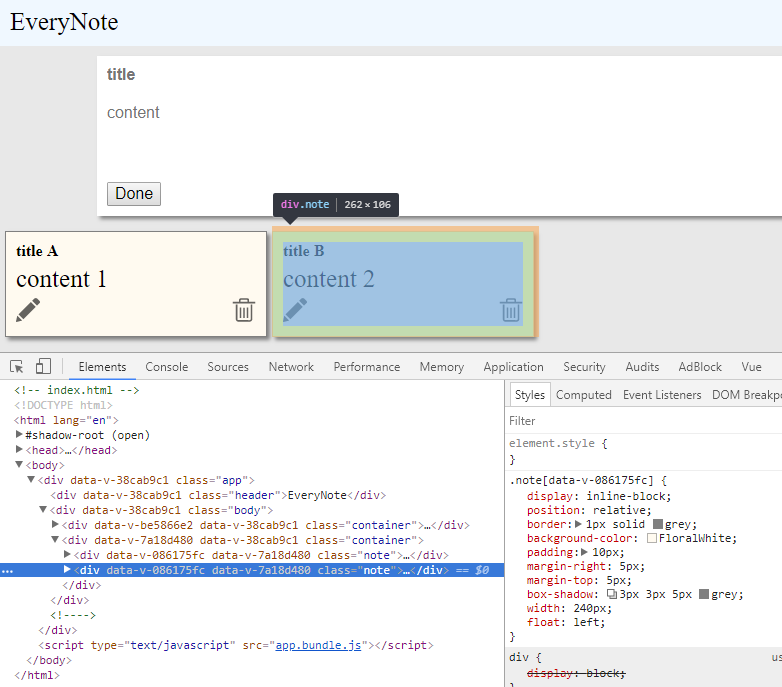Expand the #shadow-root (open) node
782x687 pixels.
click(19, 434)
